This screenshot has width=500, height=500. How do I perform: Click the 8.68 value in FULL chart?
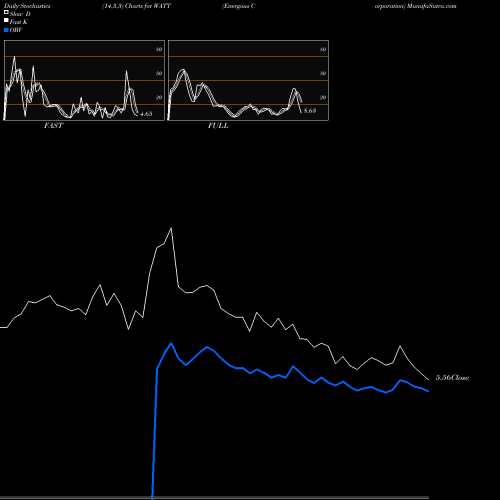(x=310, y=111)
